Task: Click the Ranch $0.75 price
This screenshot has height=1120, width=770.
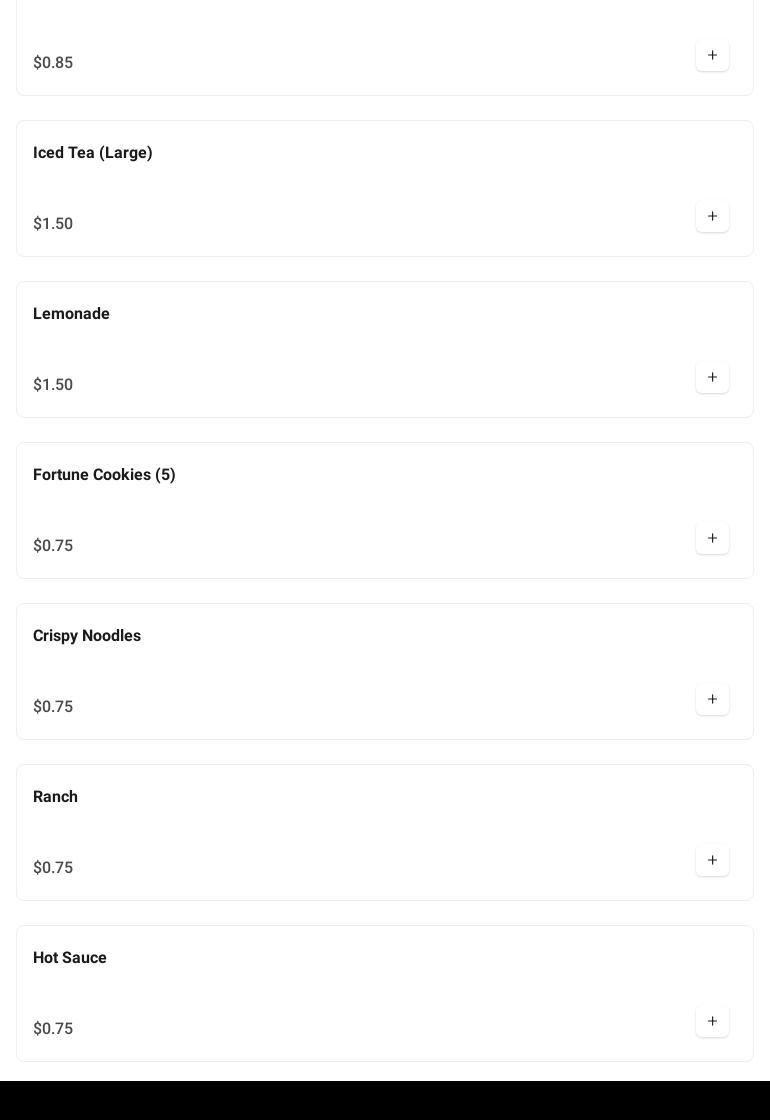Action: pos(53,868)
